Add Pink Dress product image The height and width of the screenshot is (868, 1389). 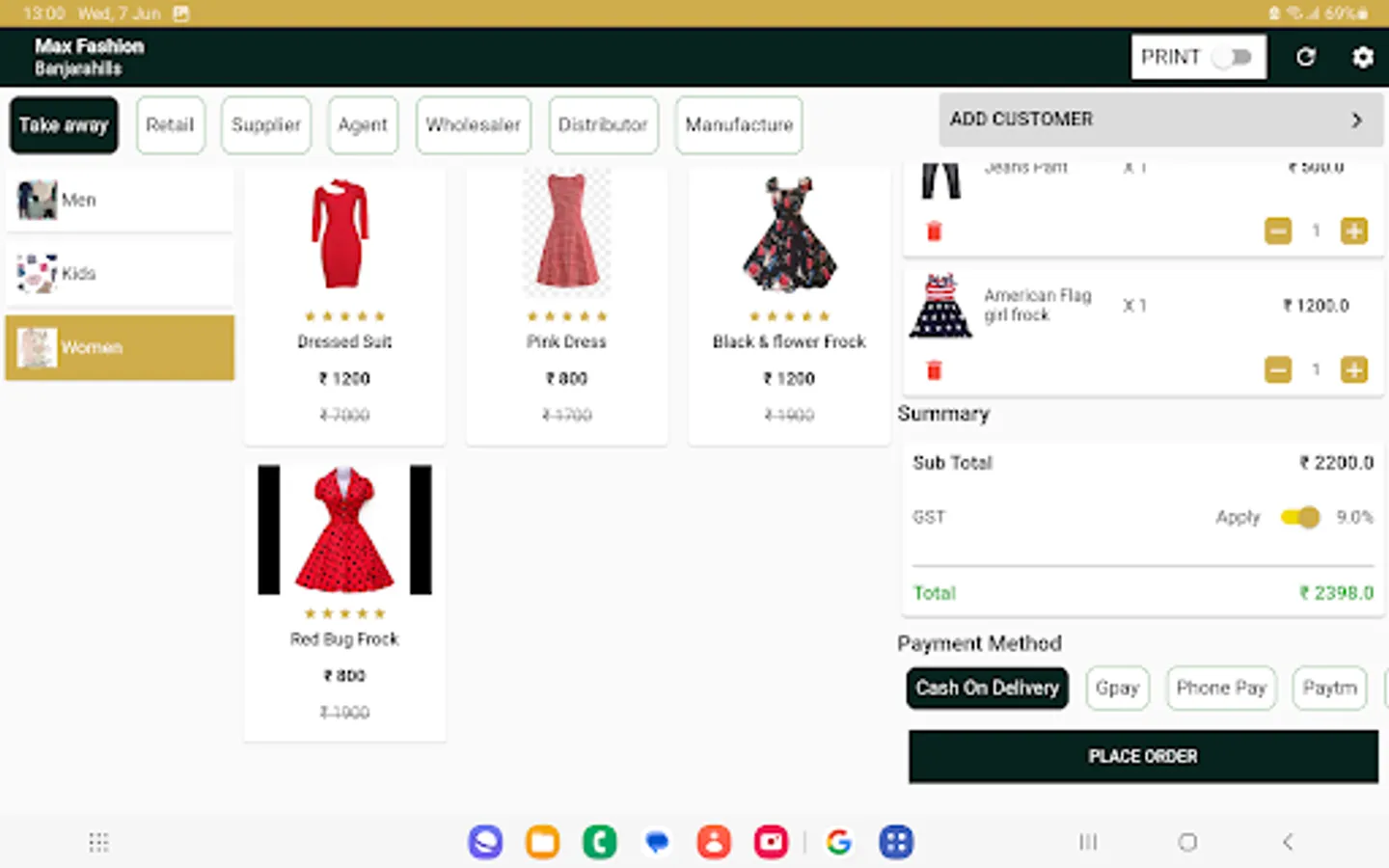[566, 231]
